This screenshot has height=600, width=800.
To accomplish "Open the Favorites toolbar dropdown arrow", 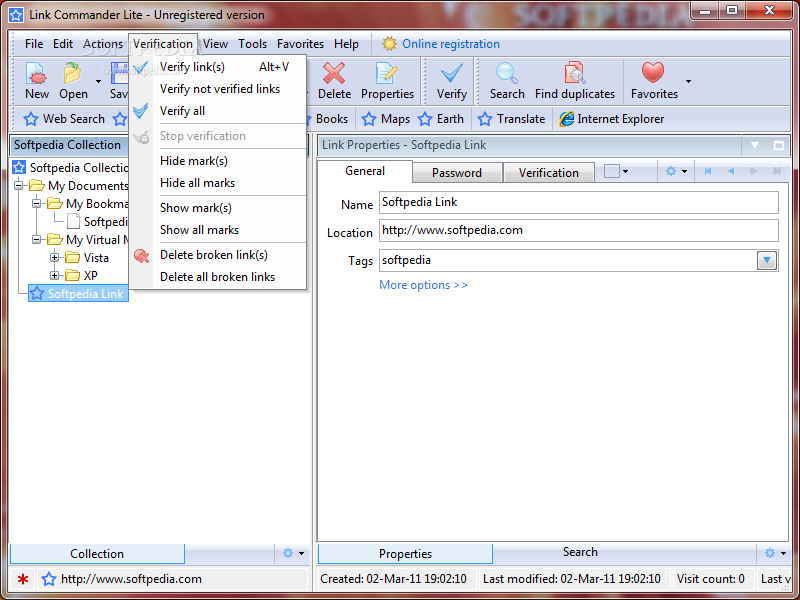I will 688,82.
